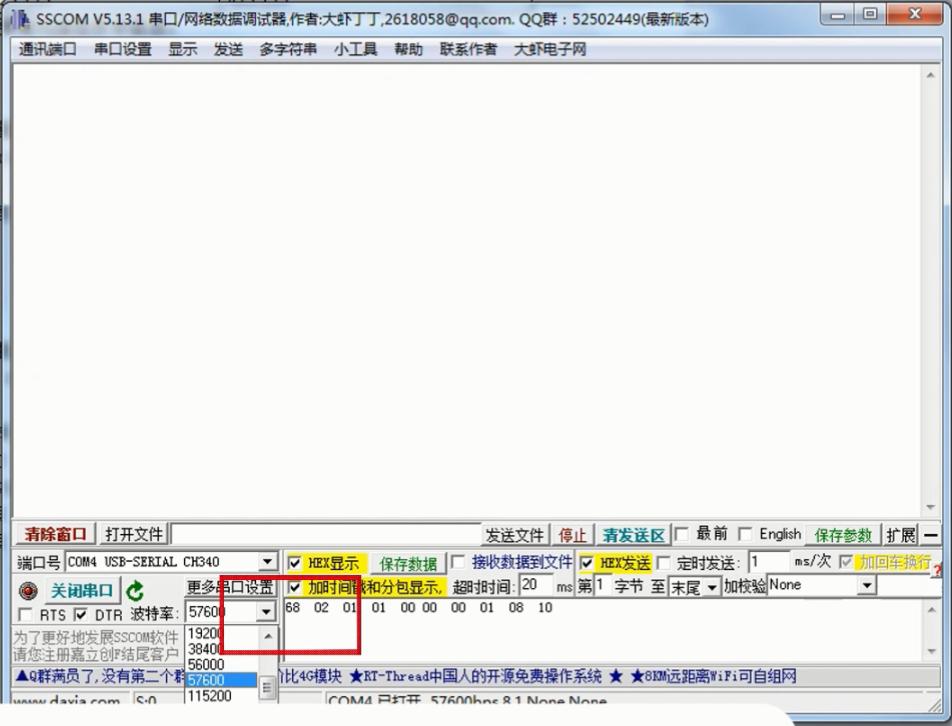952x726 pixels.
Task: Click the 超时时间 20 ms input field
Action: point(536,586)
